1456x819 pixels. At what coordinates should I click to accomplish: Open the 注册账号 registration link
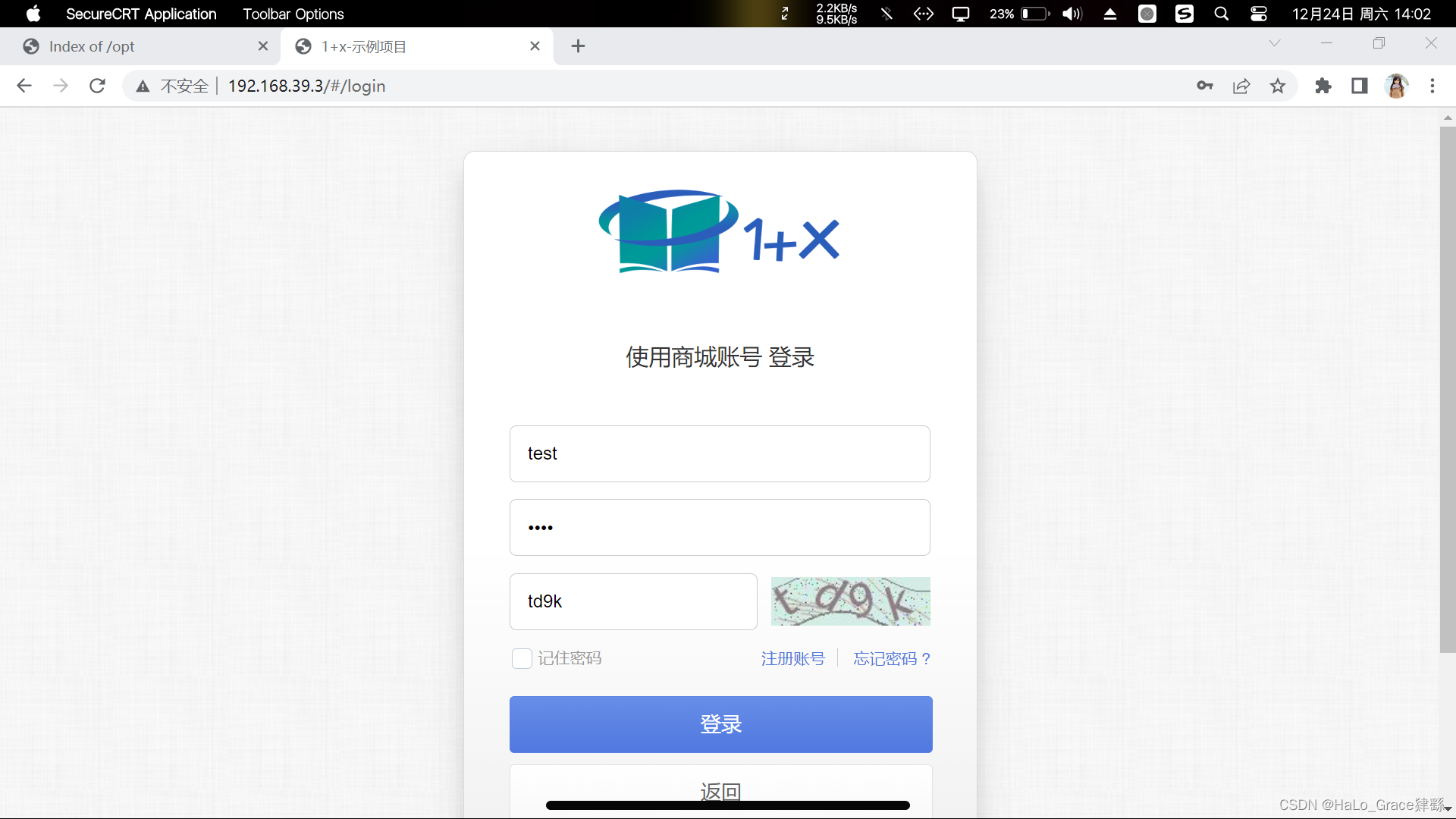[x=792, y=658]
